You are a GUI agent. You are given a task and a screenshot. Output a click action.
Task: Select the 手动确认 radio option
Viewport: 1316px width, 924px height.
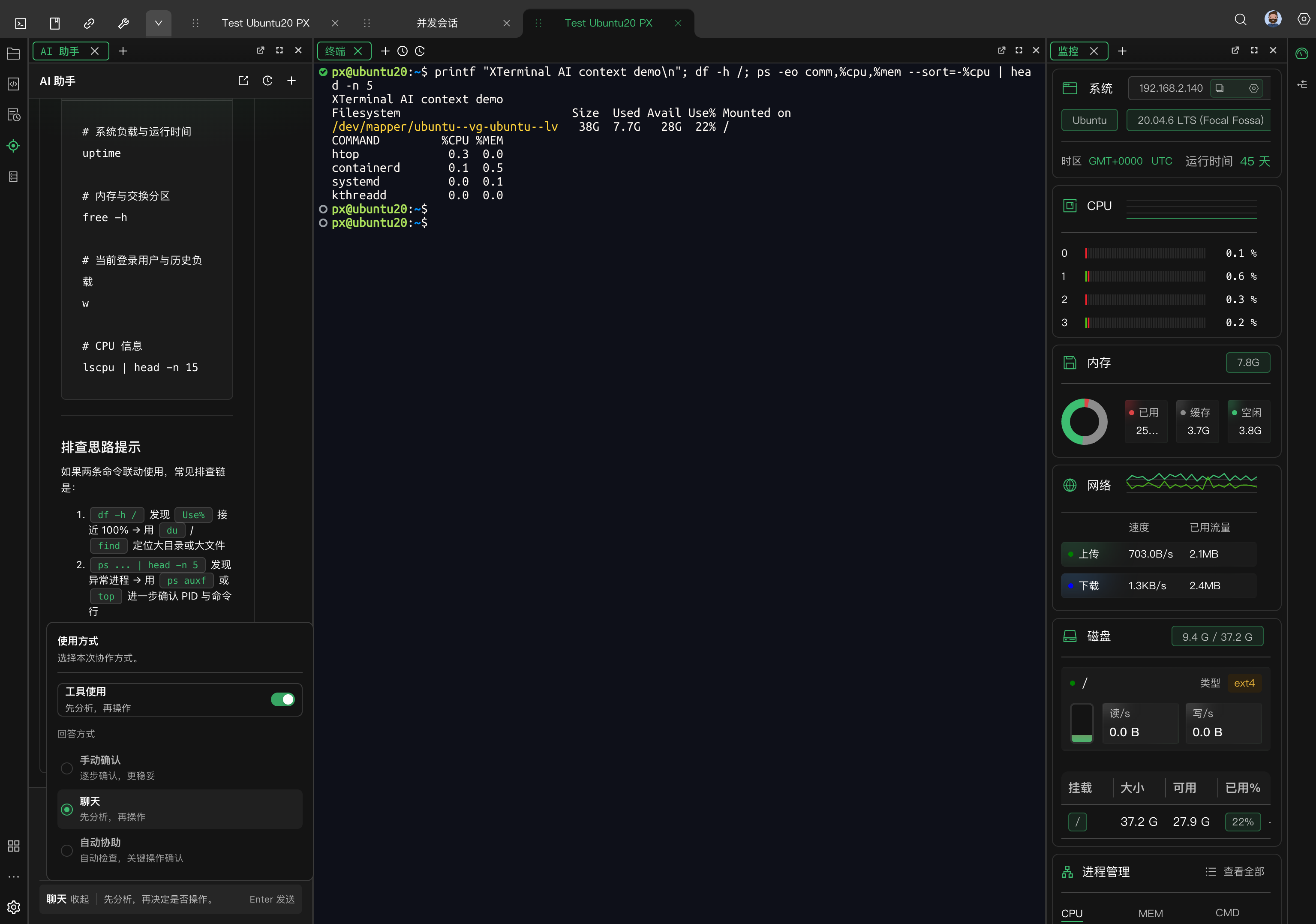pos(67,768)
